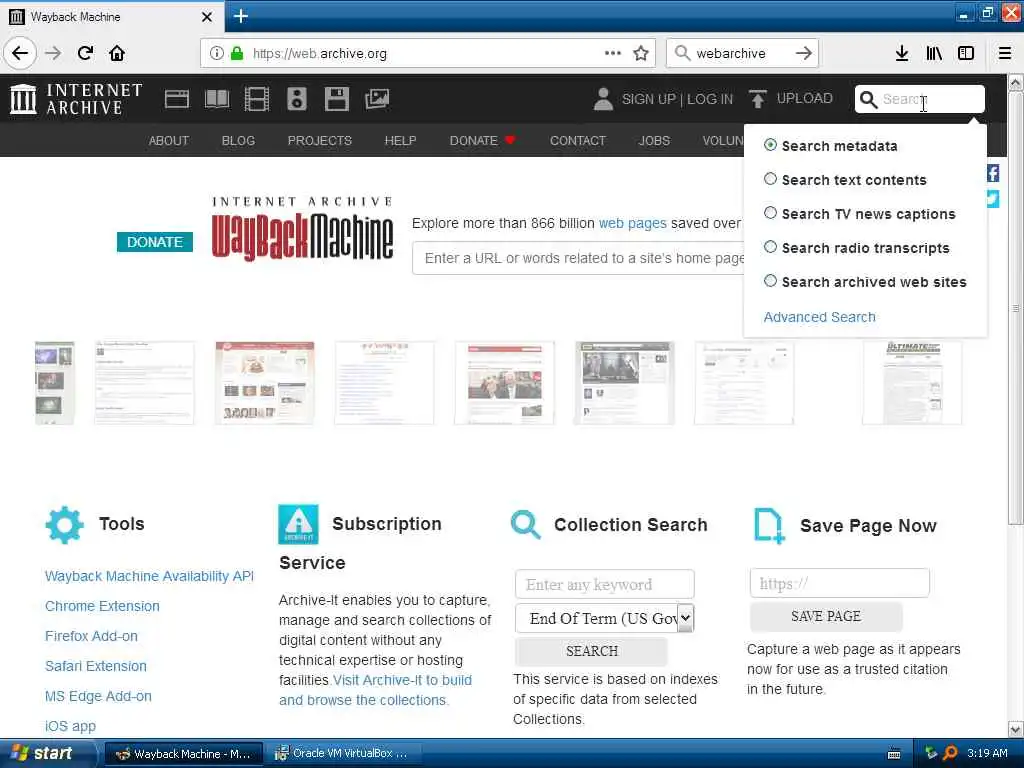
Task: Select Search text contents option
Action: (770, 179)
